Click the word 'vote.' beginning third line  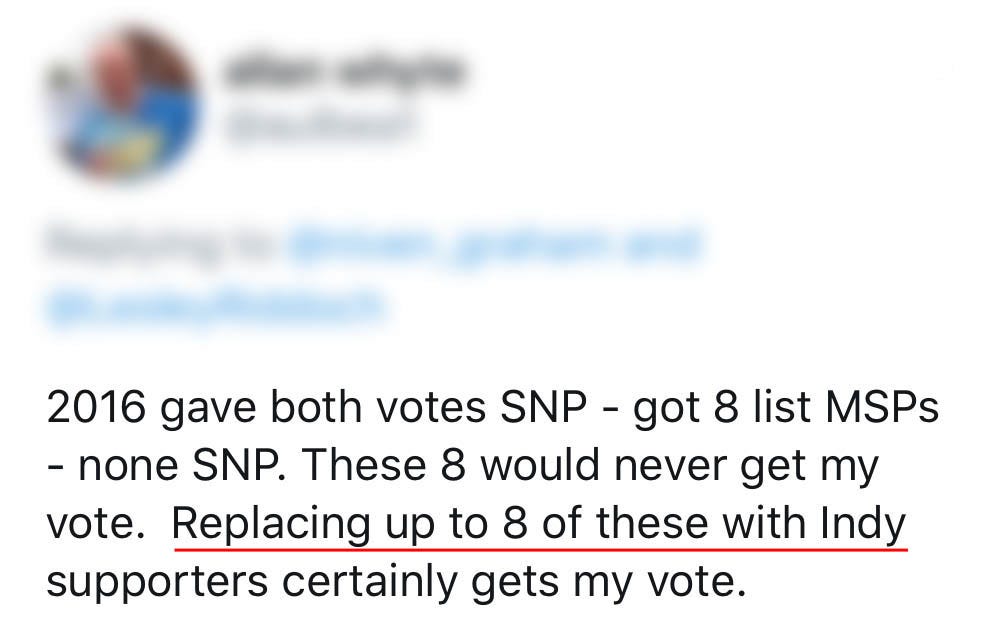[x=96, y=523]
